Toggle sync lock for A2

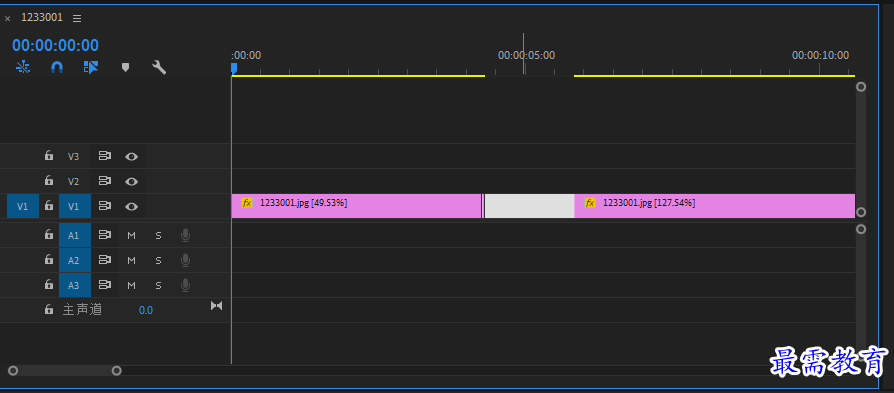(104, 260)
